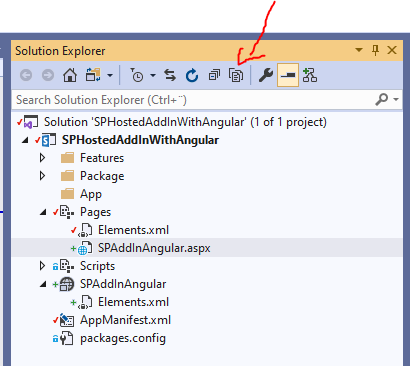
Task: Click the Scripts module icon
Action: tap(67, 266)
